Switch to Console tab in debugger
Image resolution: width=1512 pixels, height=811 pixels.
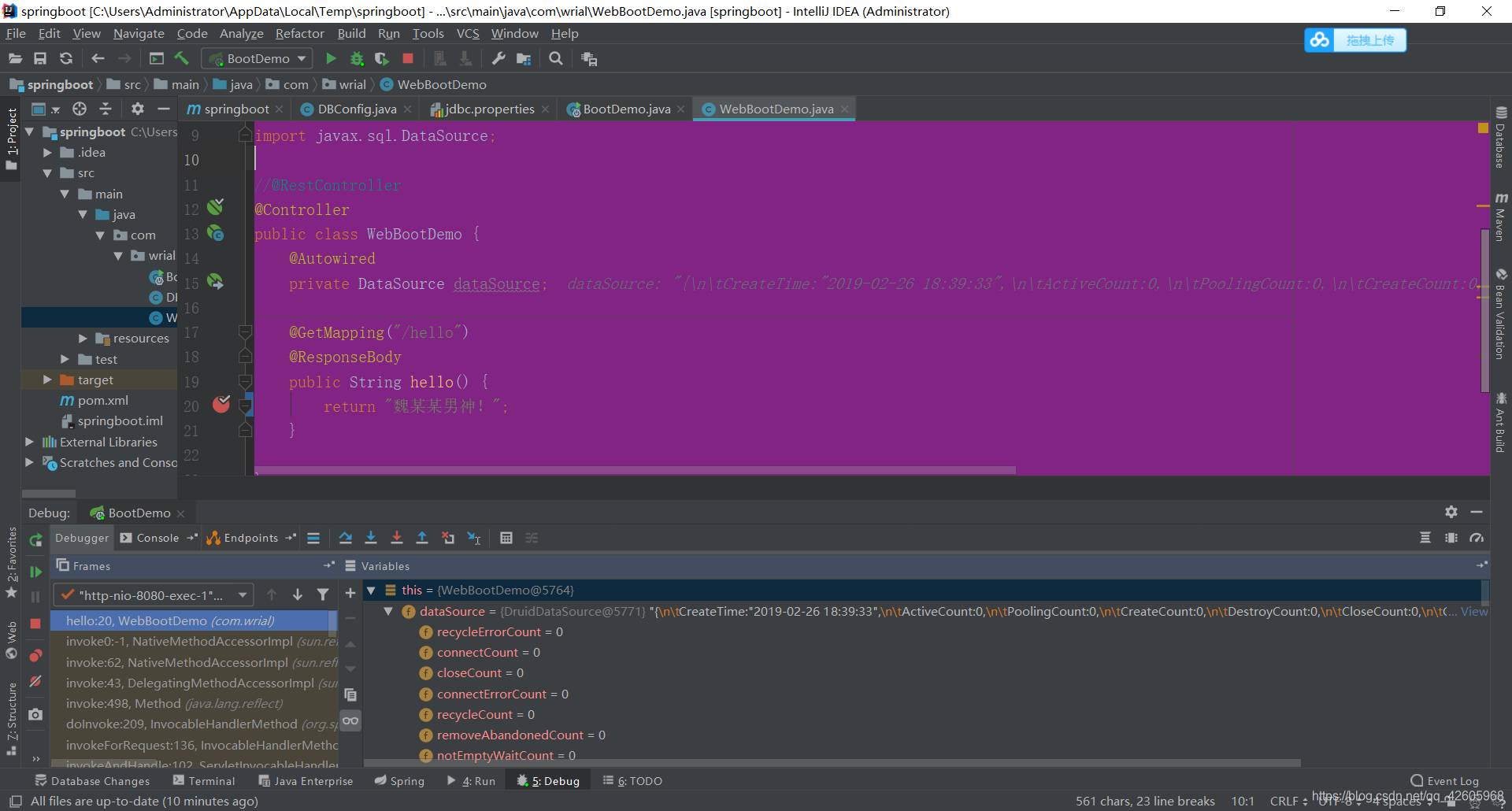tap(157, 538)
